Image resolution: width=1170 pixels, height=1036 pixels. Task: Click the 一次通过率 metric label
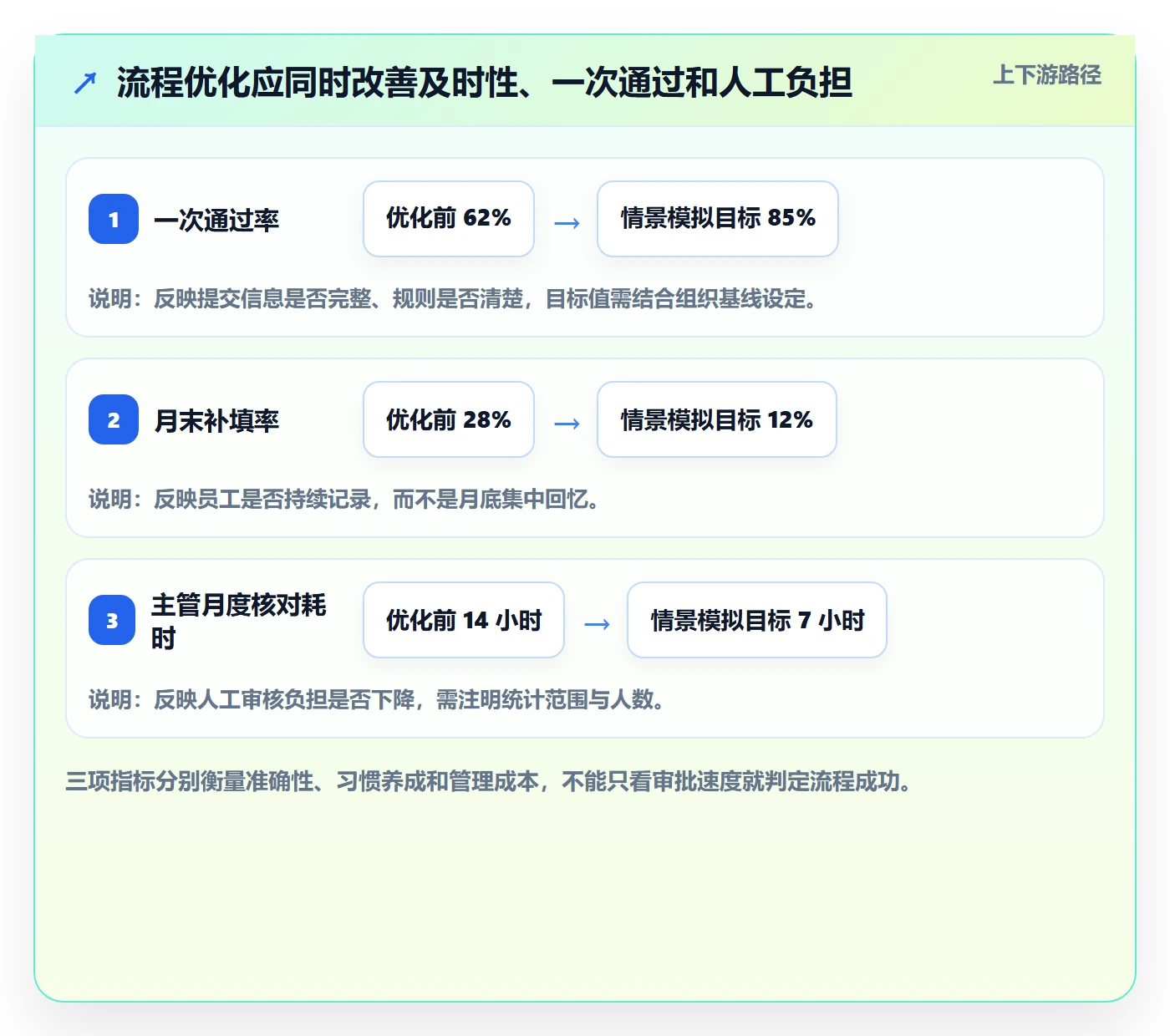(216, 220)
